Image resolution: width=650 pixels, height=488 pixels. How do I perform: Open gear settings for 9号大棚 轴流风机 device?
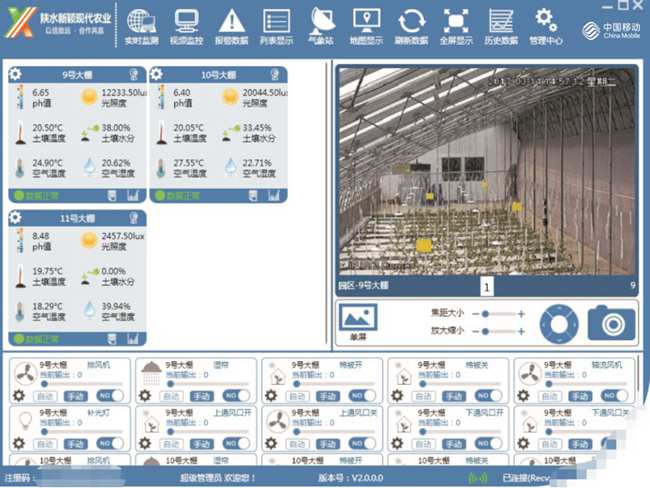pos(523,396)
